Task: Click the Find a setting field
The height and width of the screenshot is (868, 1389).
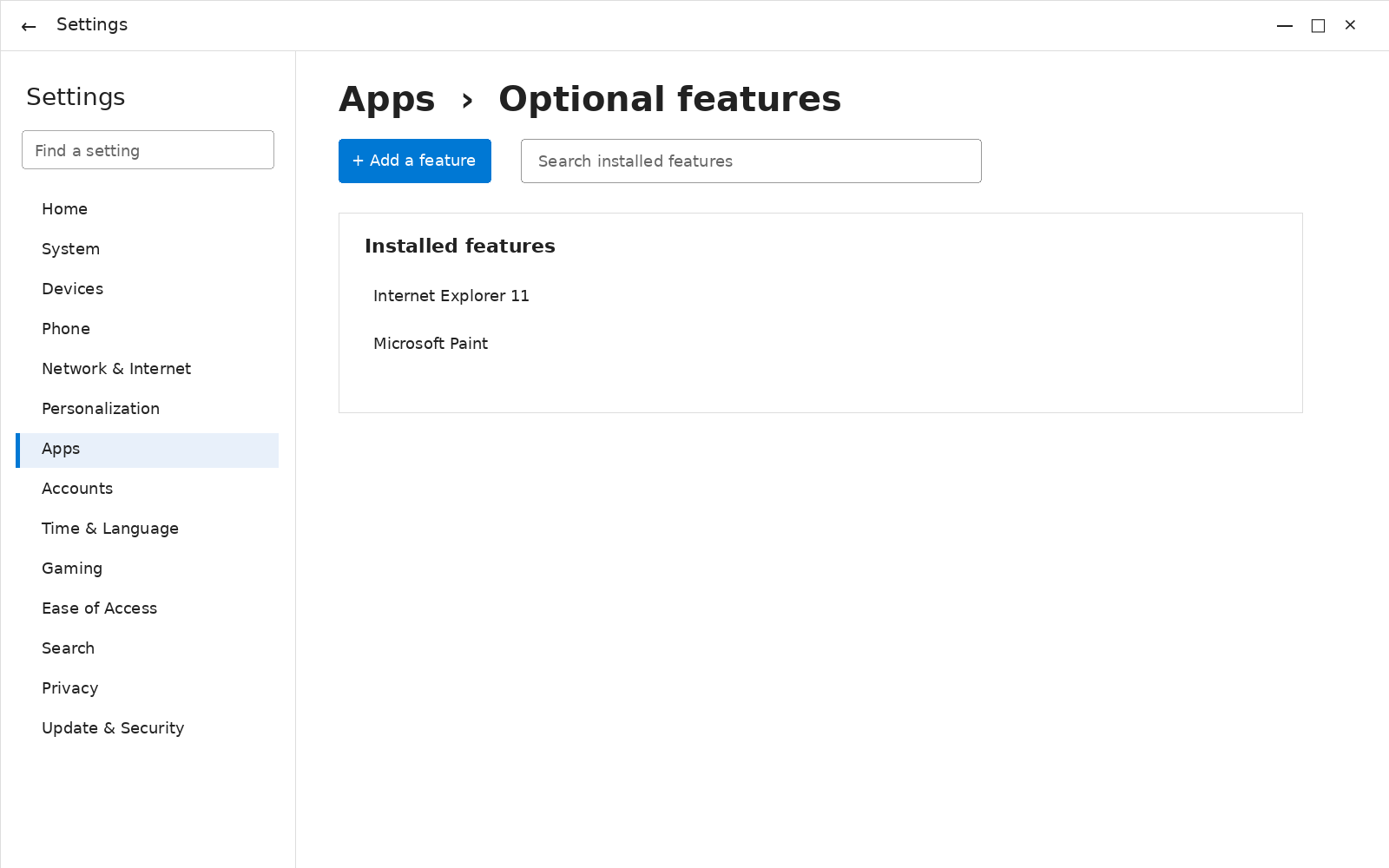Action: (148, 150)
